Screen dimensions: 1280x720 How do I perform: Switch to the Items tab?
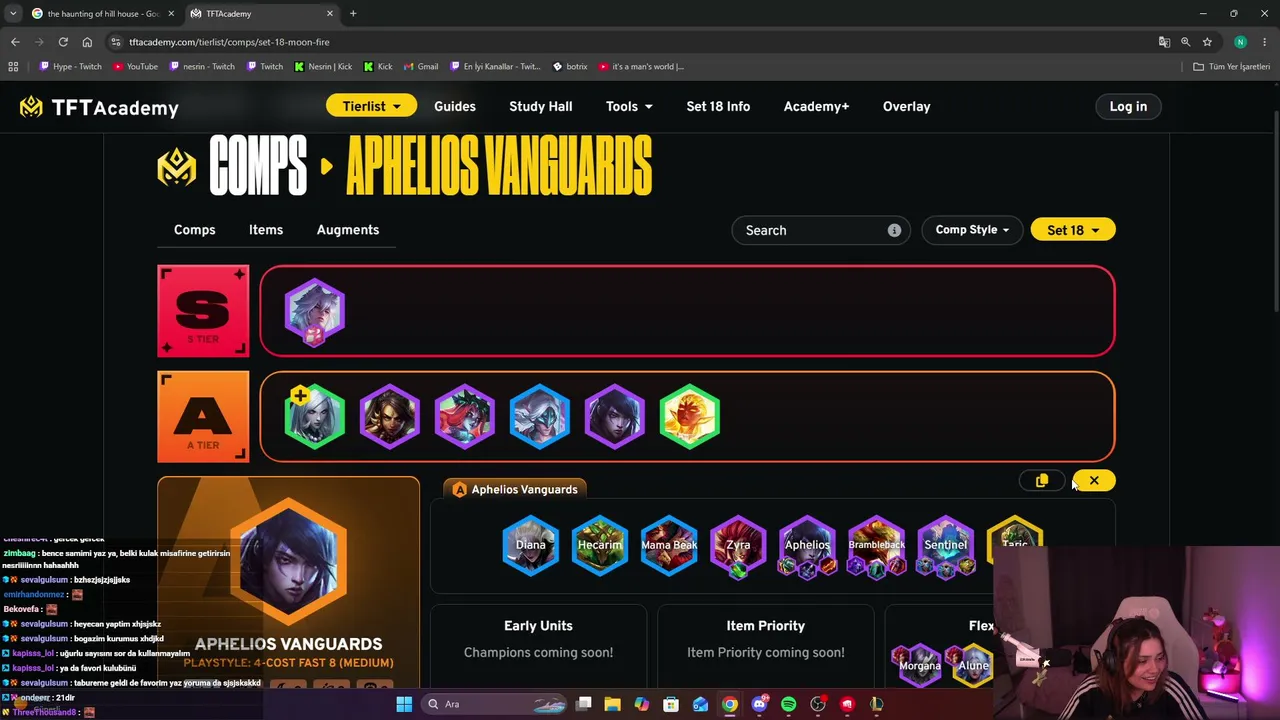[266, 230]
